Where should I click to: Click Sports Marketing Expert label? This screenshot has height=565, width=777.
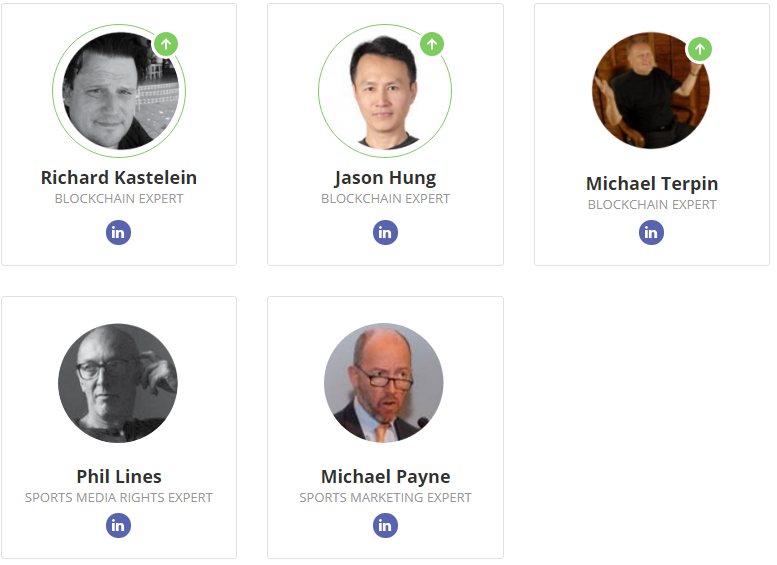(386, 498)
